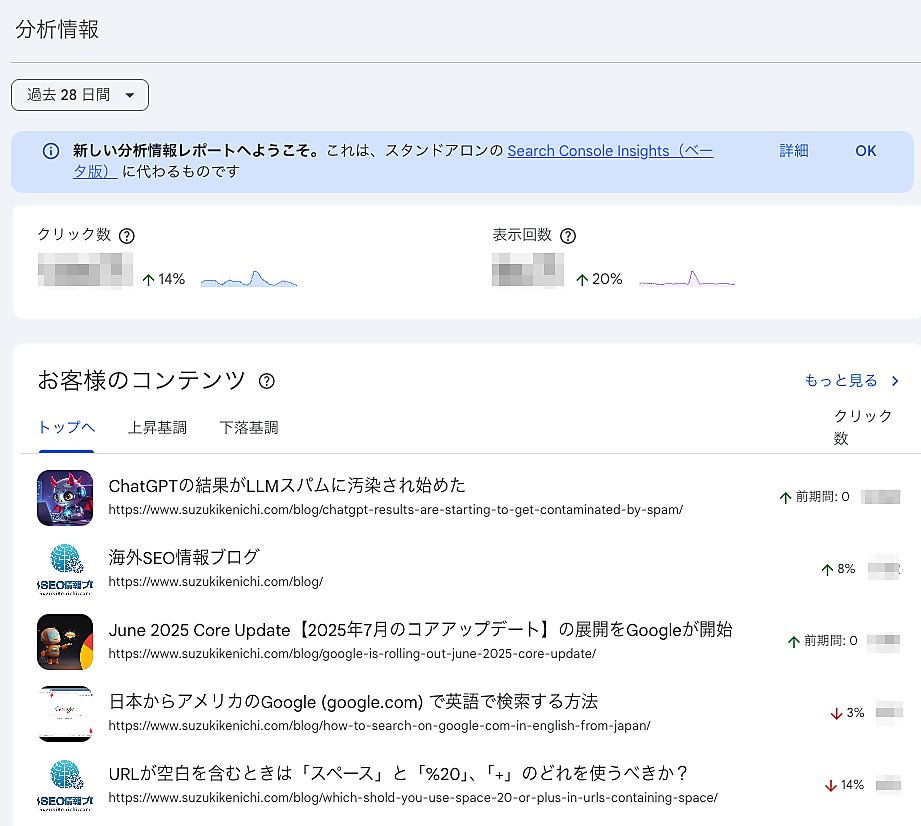This screenshot has height=826, width=921.
Task: Click the help icon beside 表示回数
Action: pos(568,236)
